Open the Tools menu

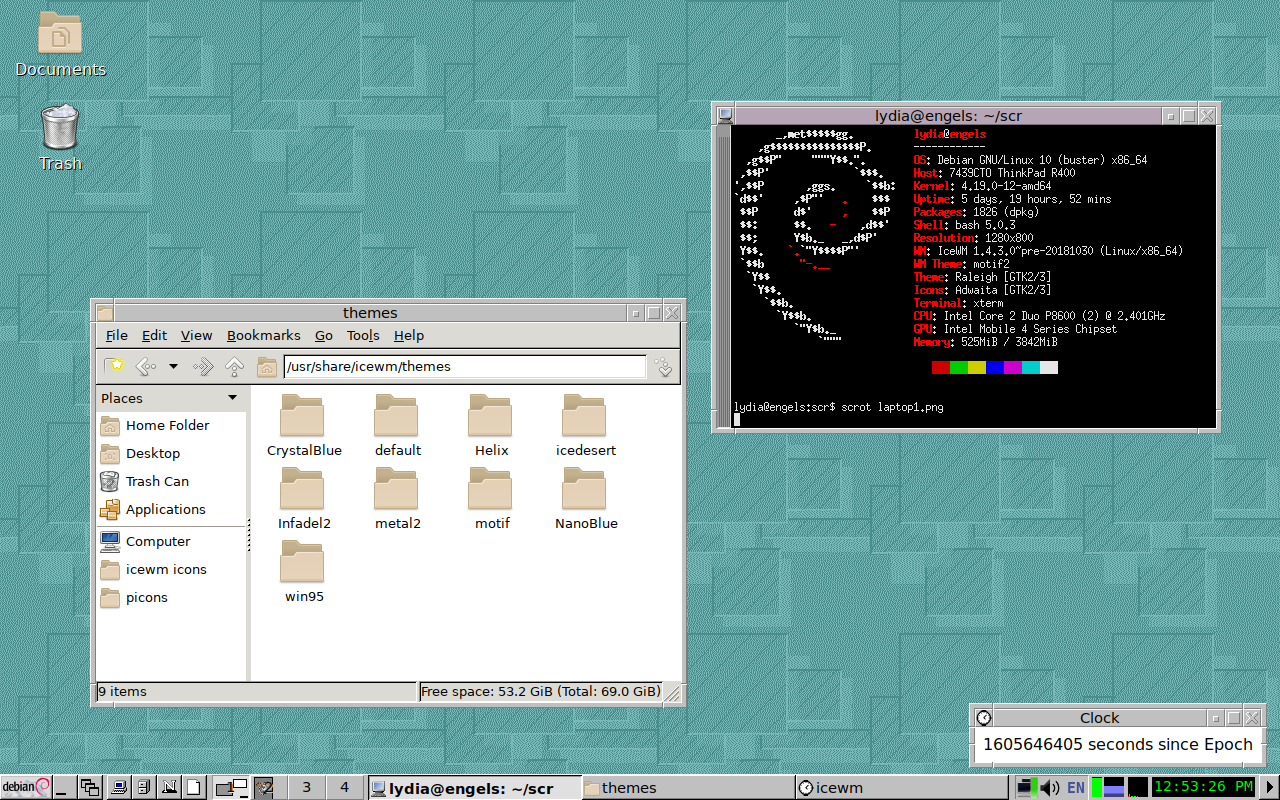click(x=362, y=335)
